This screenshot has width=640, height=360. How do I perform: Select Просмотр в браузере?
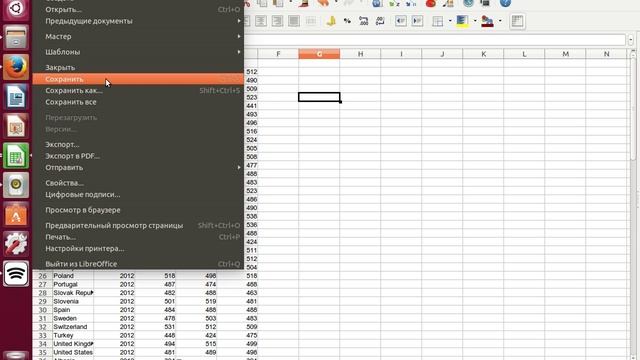point(138,210)
